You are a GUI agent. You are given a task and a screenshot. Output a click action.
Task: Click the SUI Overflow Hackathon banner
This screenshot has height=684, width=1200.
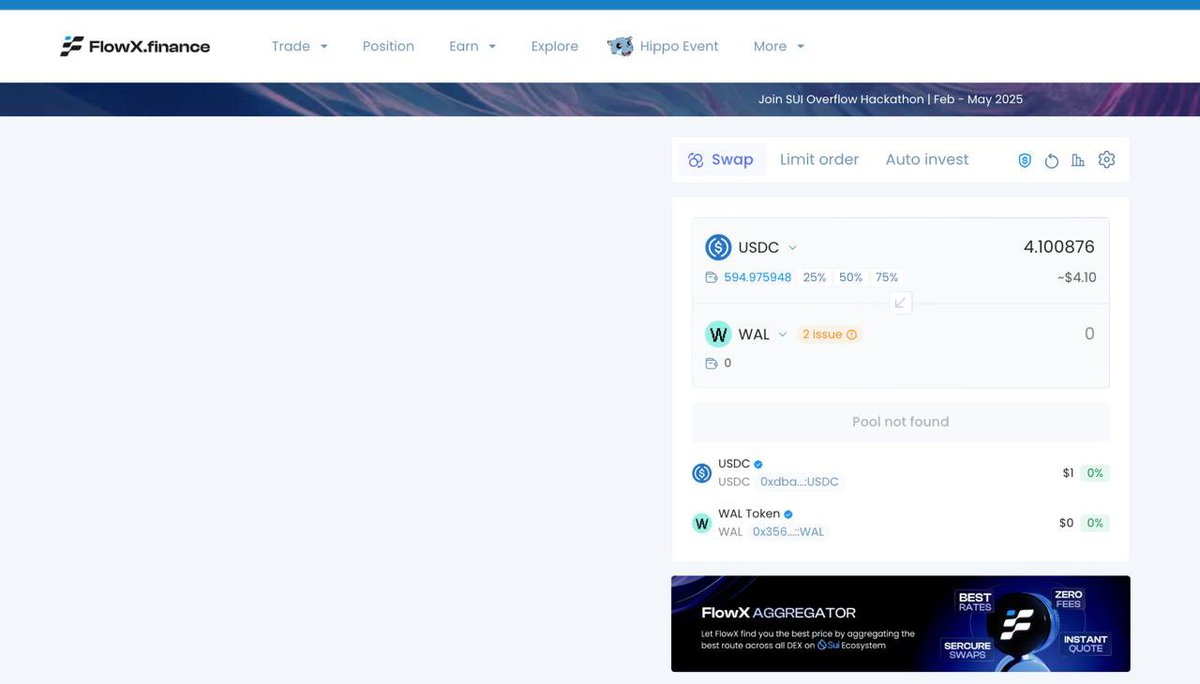600,99
